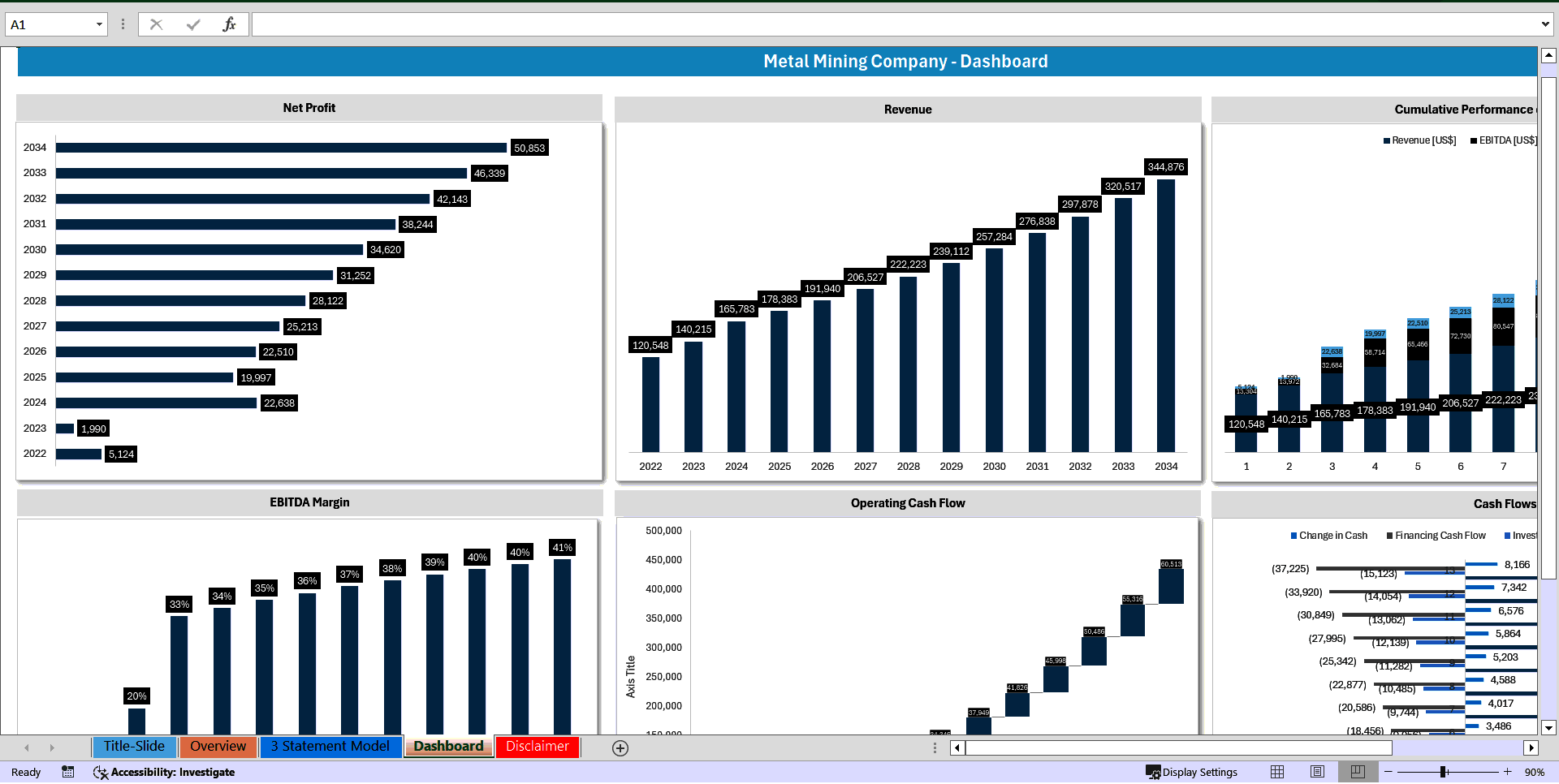Select the Revenue chart header
Image resolution: width=1559 pixels, height=784 pixels.
908,110
